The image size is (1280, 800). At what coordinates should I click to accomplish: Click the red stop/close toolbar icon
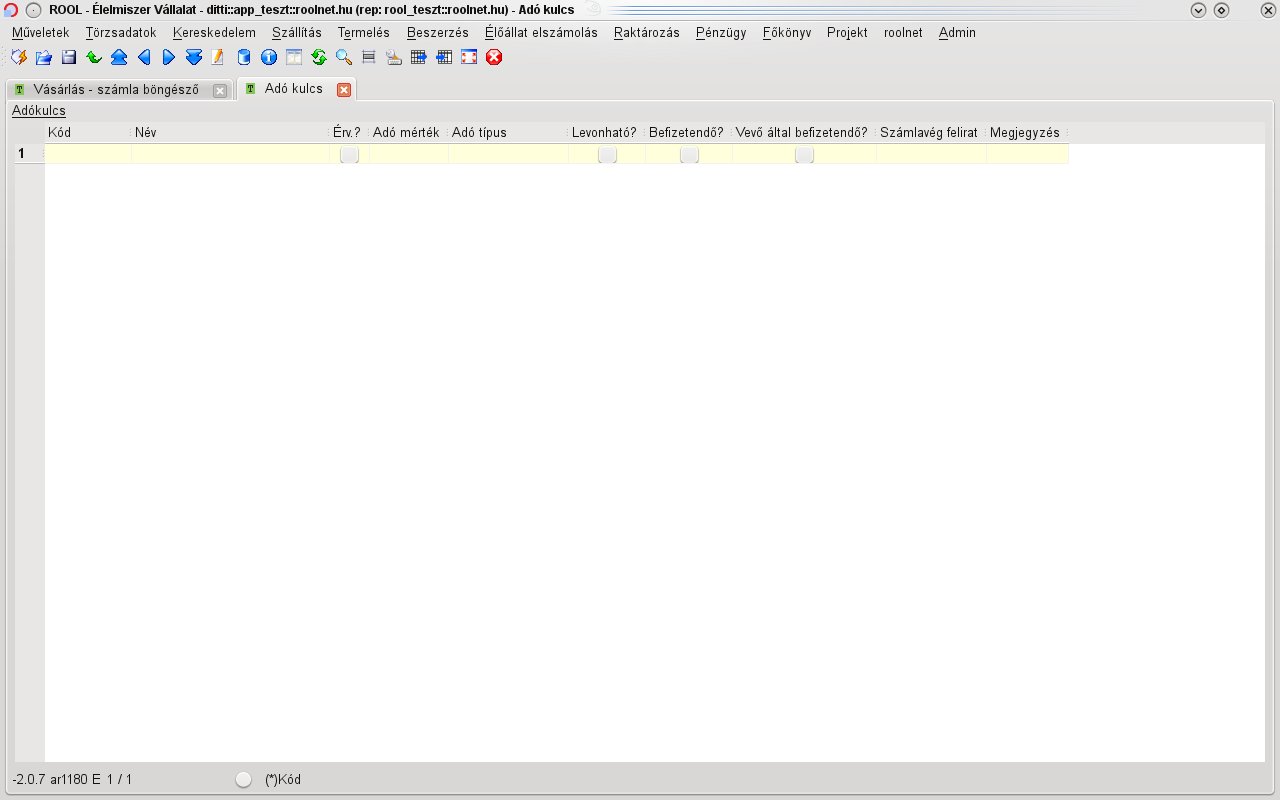pos(494,58)
